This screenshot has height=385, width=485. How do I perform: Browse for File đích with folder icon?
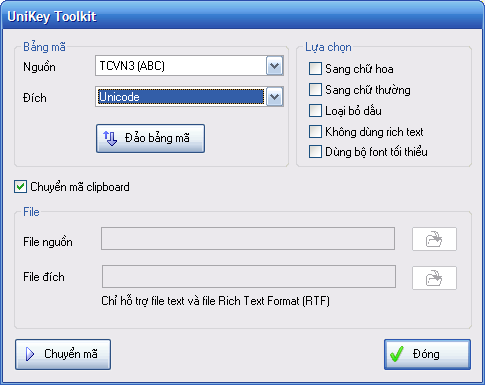click(434, 278)
